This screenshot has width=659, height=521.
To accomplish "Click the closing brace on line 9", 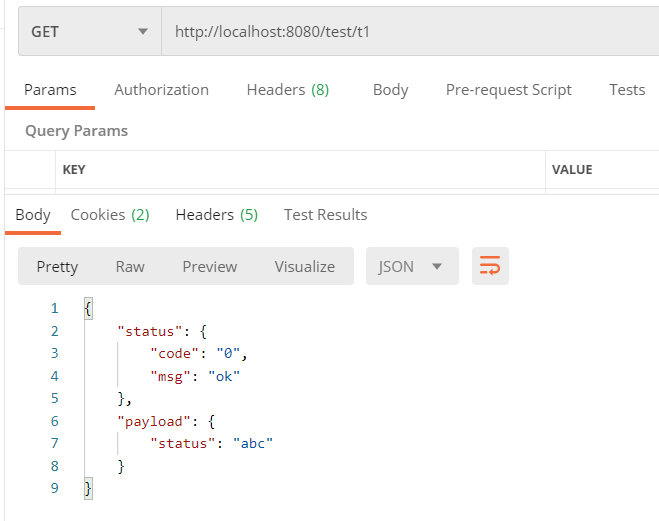I will click(x=88, y=489).
